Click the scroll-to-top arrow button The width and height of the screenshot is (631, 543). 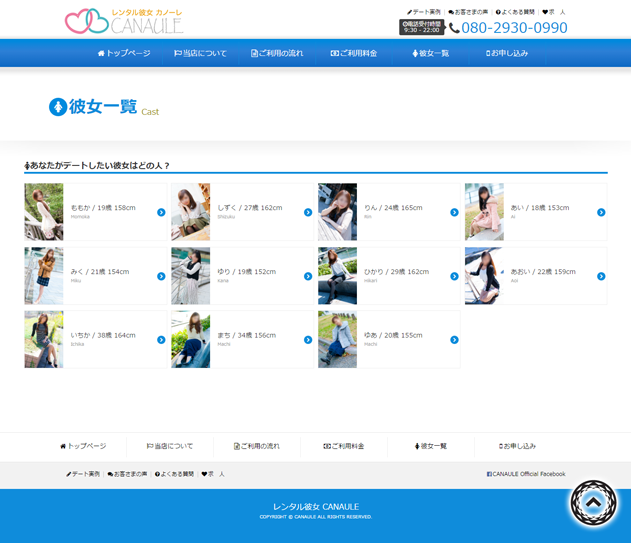pos(593,503)
